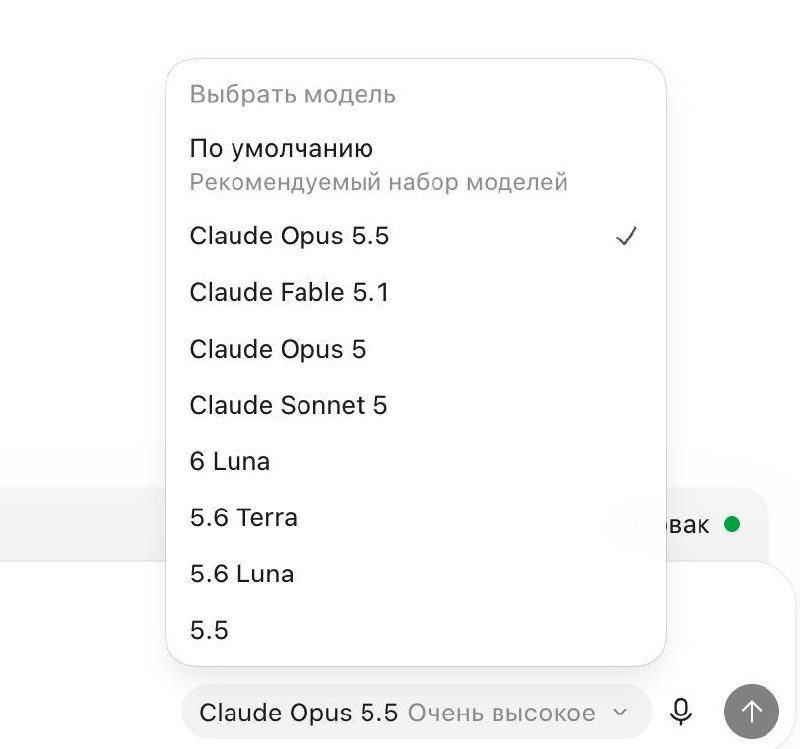Pick Claude Sonnet 5 model

coord(416,405)
